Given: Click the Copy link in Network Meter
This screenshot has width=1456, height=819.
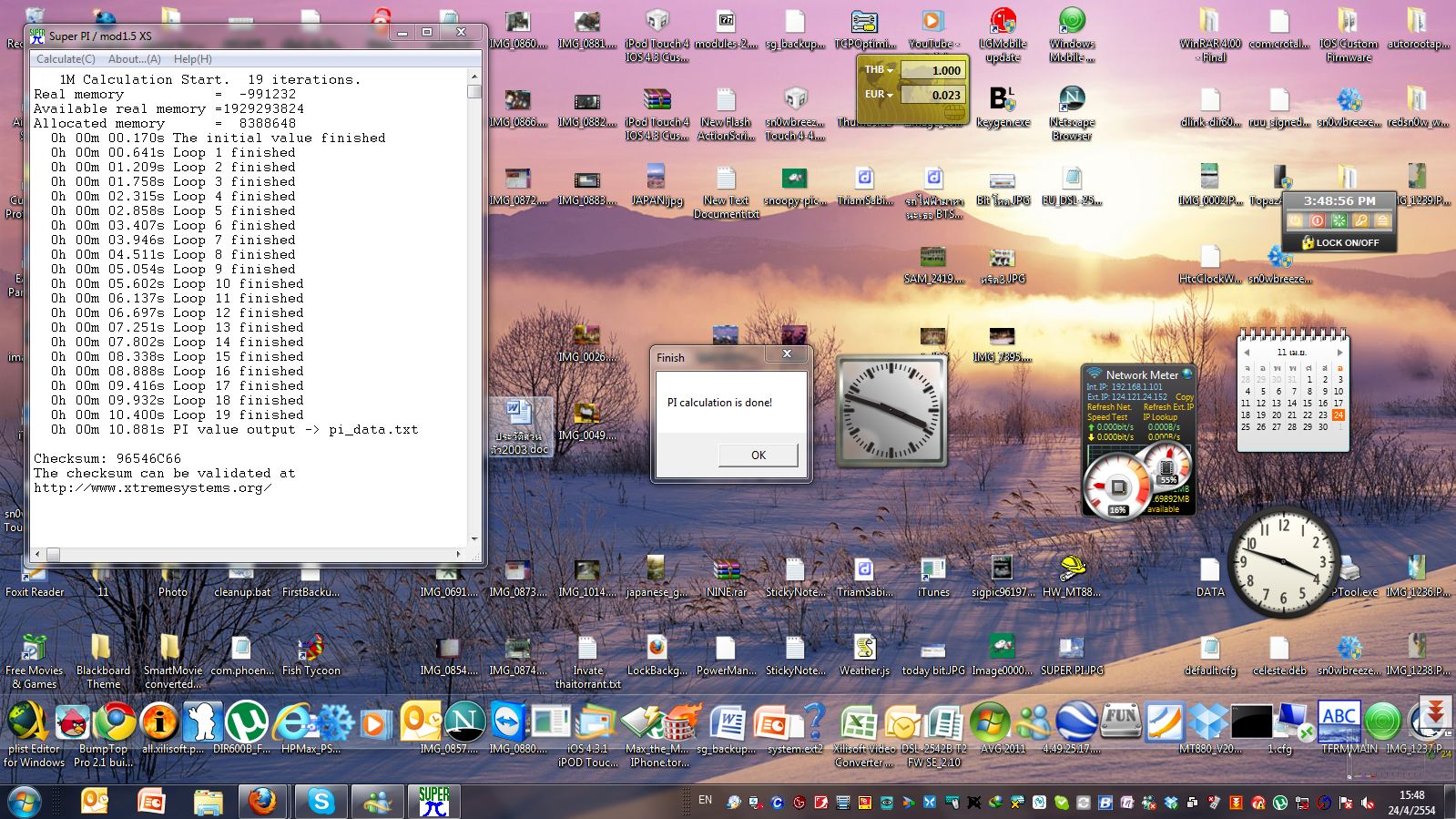Looking at the screenshot, I should pyautogui.click(x=1184, y=397).
